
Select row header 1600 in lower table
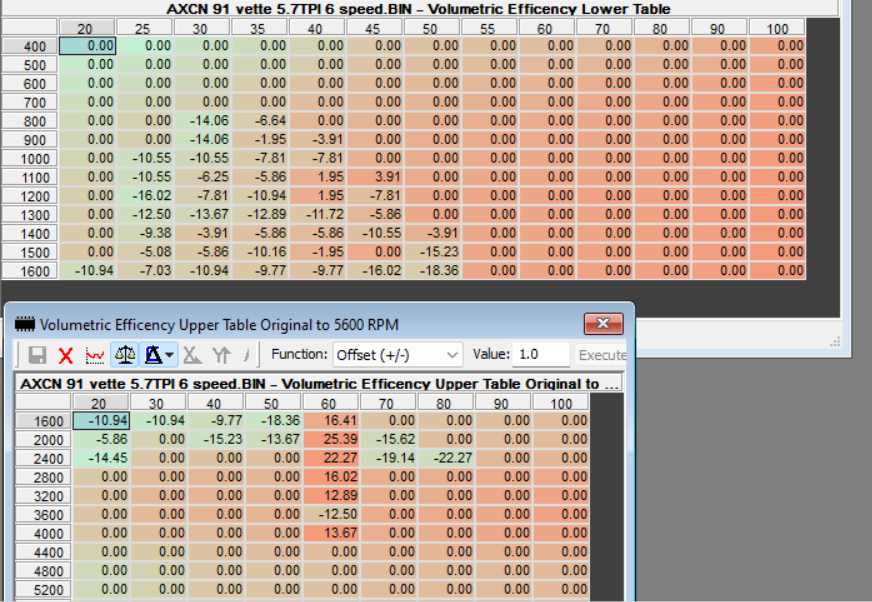point(29,271)
